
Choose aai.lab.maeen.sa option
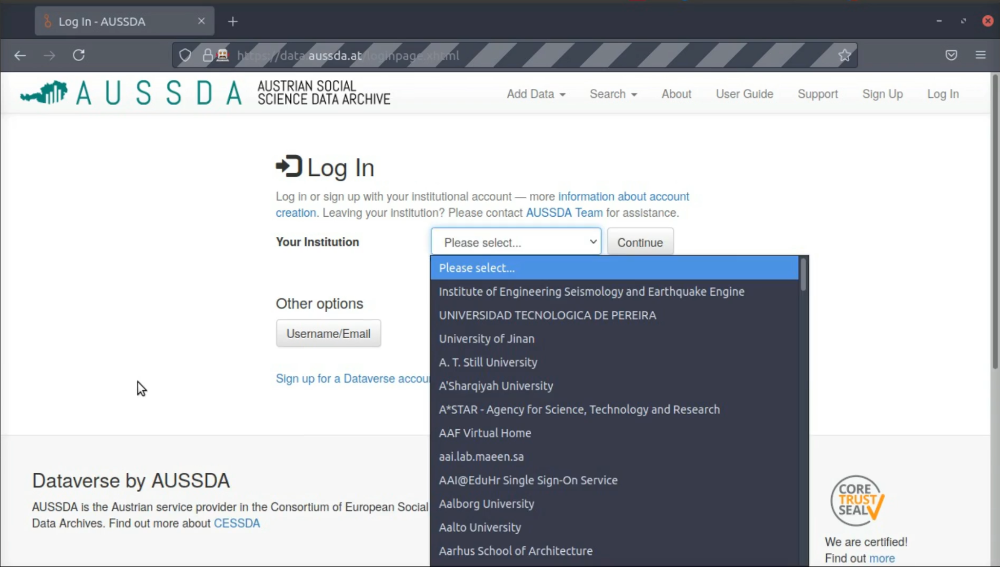pos(614,457)
